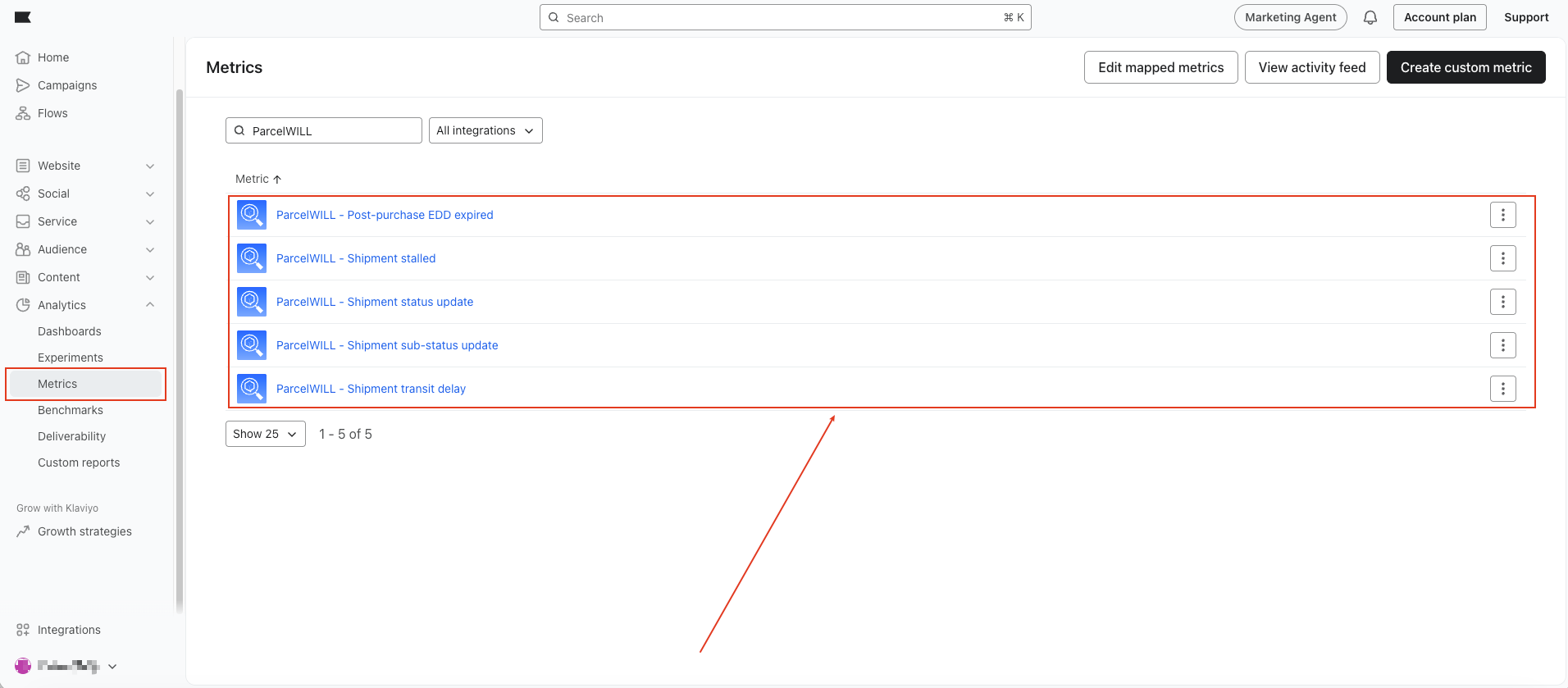
Task: Go to Benchmarks under Analytics
Action: [x=71, y=410]
